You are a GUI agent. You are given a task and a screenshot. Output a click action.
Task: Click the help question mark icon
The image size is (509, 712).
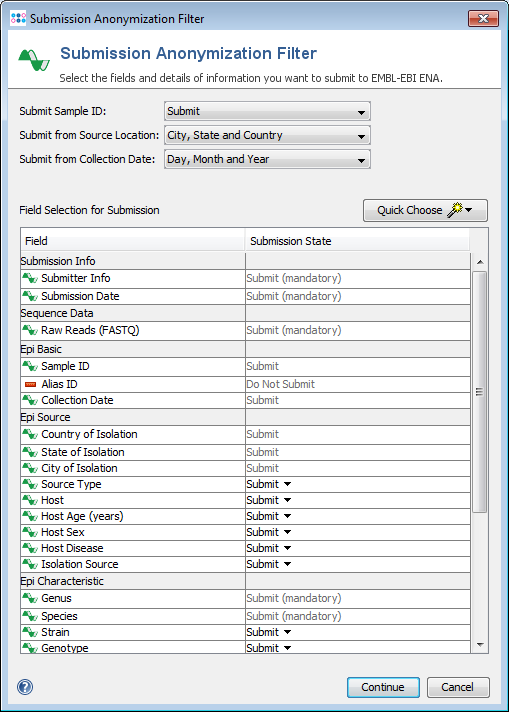25,687
